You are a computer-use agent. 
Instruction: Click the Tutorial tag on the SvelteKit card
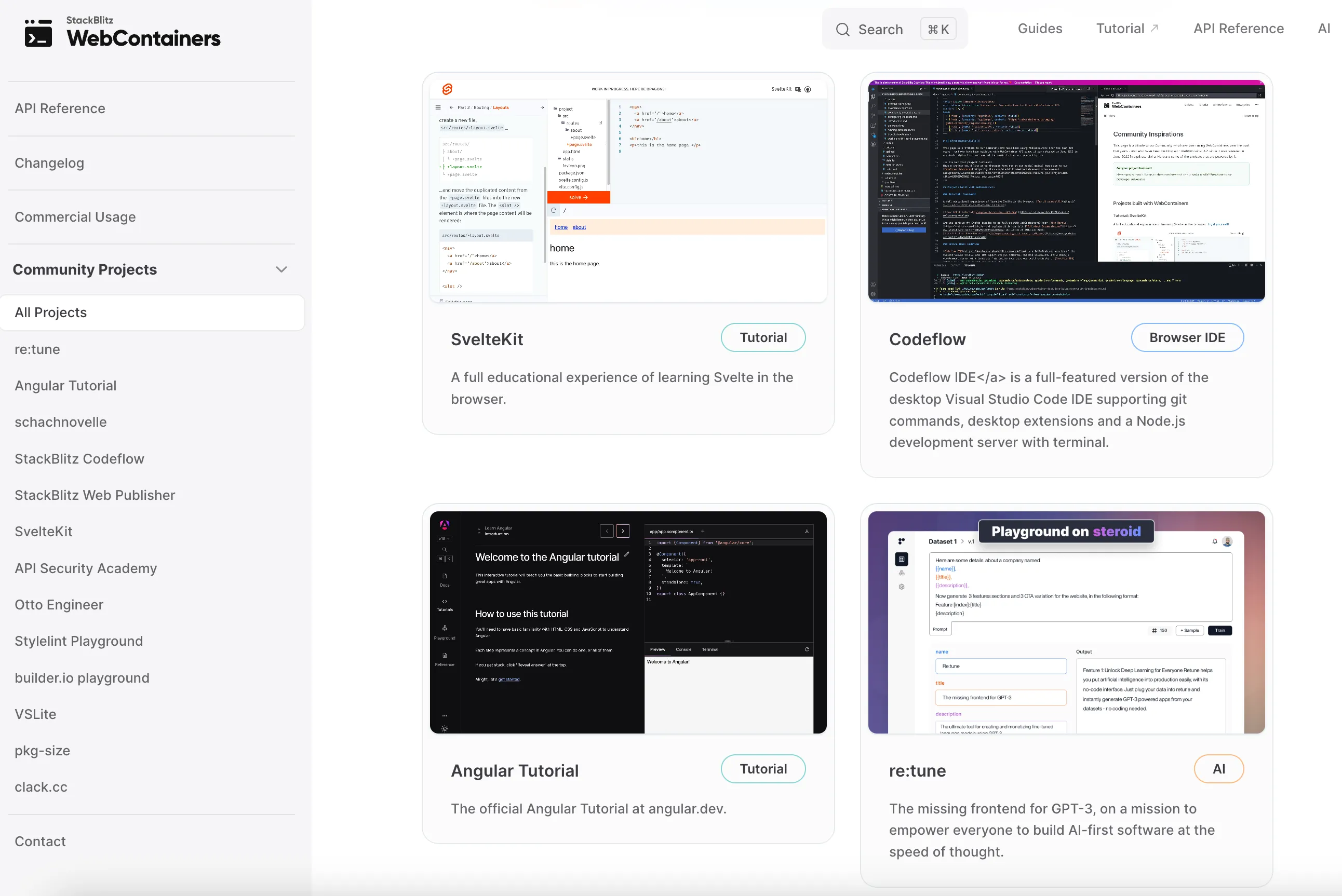coord(763,338)
